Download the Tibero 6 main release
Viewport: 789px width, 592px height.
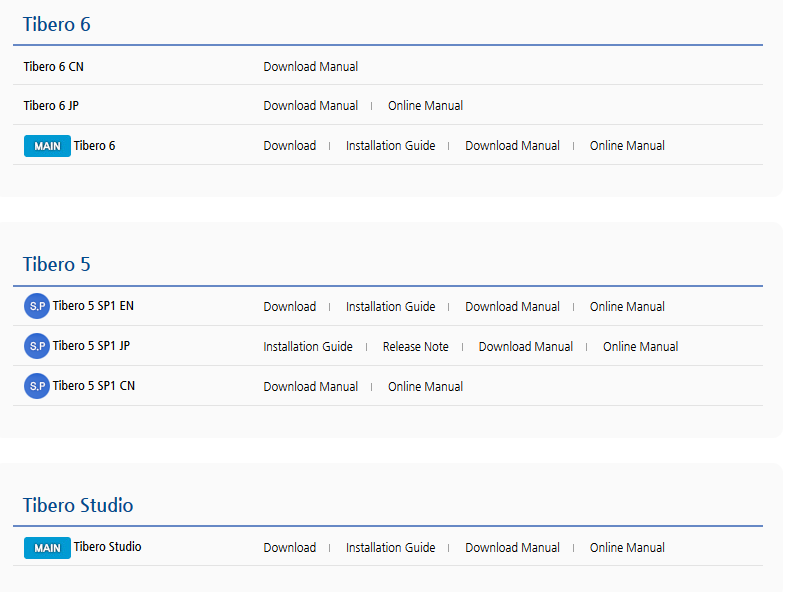(x=290, y=145)
